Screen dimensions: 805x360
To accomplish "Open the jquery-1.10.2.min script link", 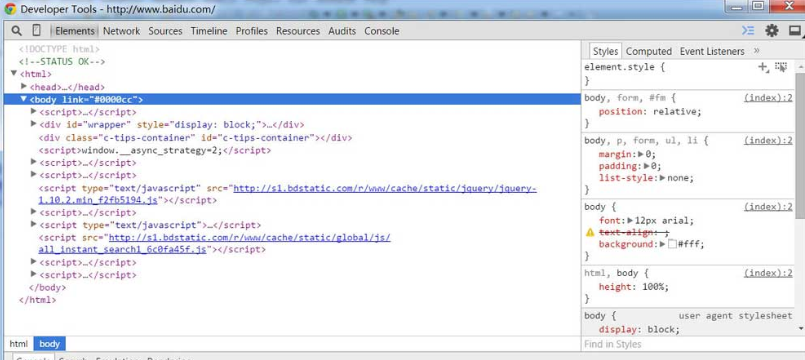I will tap(288, 195).
